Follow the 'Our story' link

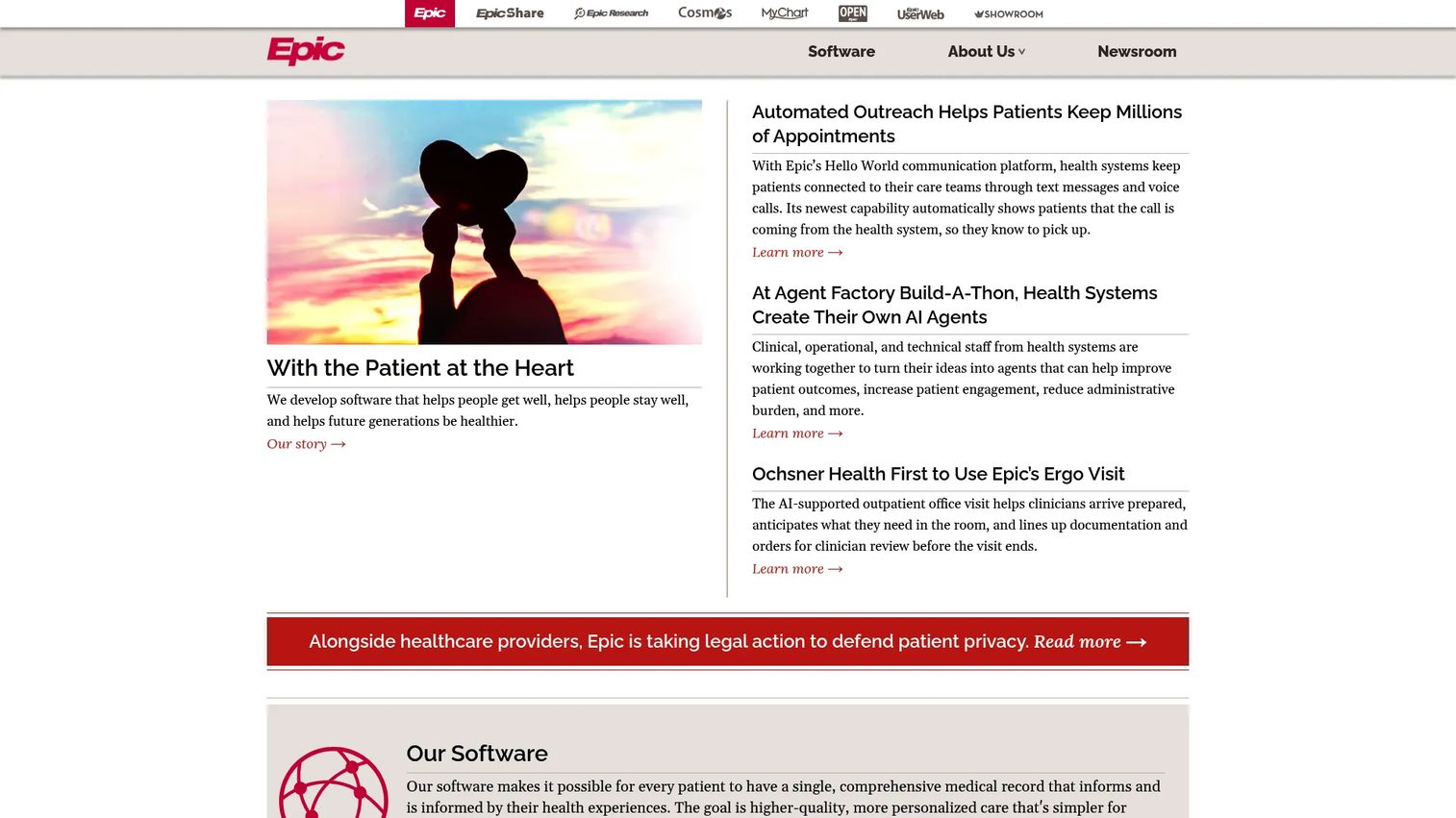pos(306,444)
